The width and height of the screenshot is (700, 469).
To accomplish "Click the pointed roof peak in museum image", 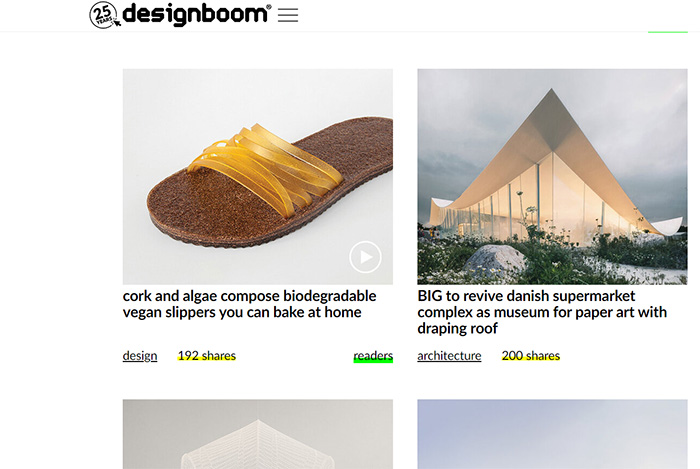I will (552, 96).
